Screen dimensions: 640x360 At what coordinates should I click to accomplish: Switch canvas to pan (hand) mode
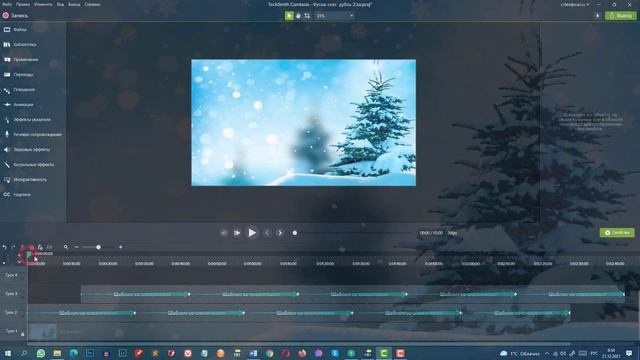click(x=298, y=16)
